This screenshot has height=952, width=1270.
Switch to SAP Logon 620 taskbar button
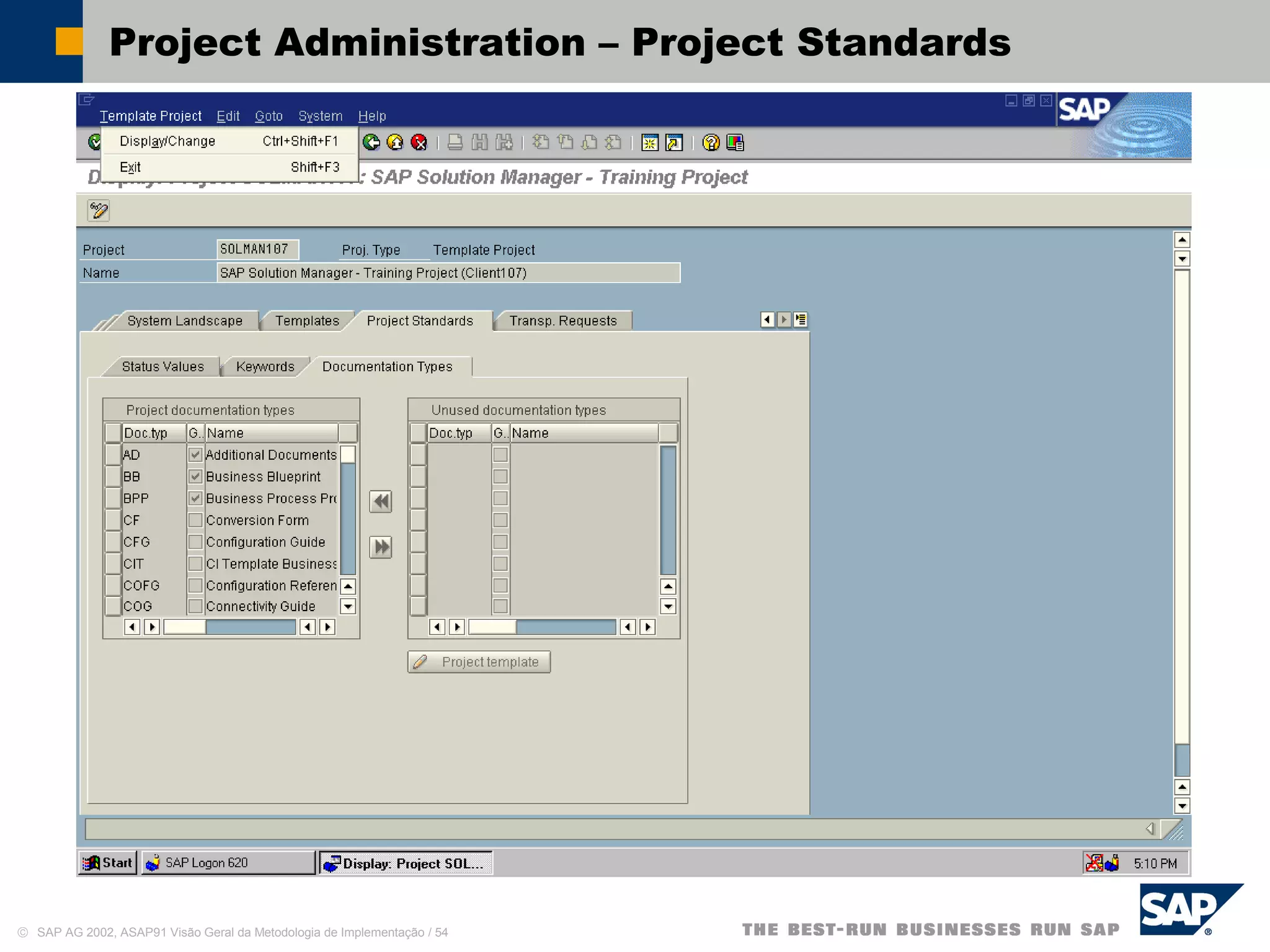point(228,863)
